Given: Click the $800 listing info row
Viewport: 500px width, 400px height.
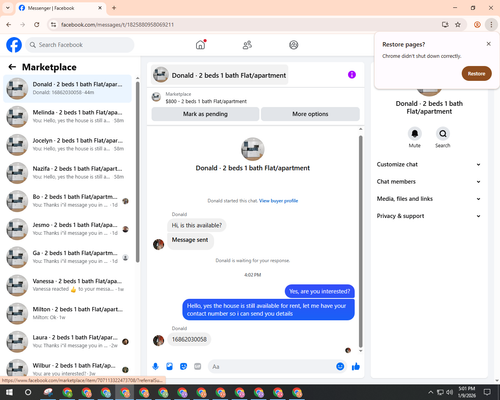Looking at the screenshot, I should (x=256, y=98).
